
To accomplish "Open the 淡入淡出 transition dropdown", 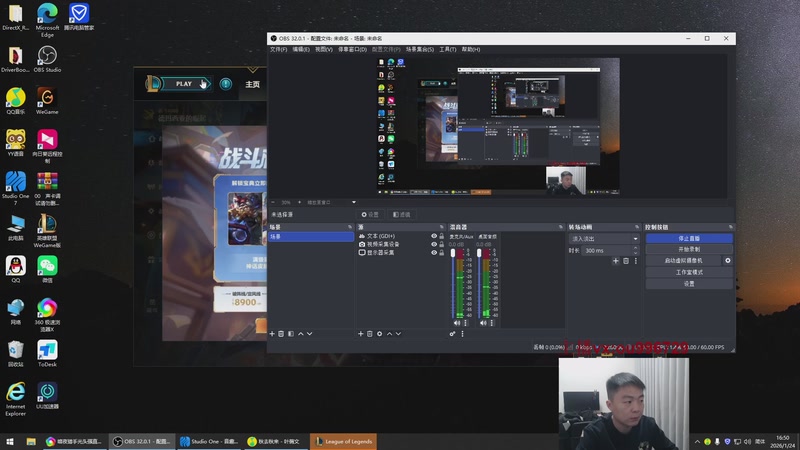I will [604, 239].
